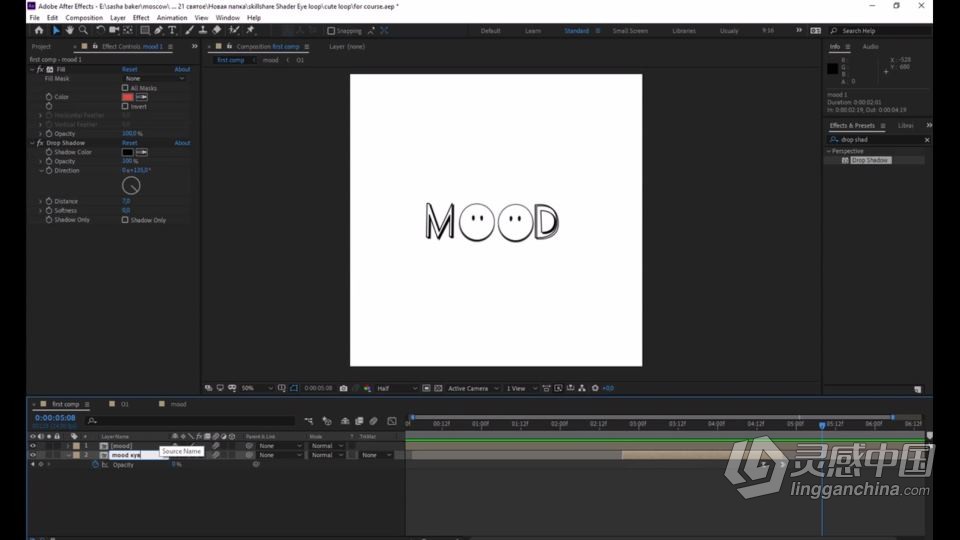Screen dimensions: 960x540
Task: Collapse the Drop Shadow effect twirl
Action: pyautogui.click(x=32, y=143)
